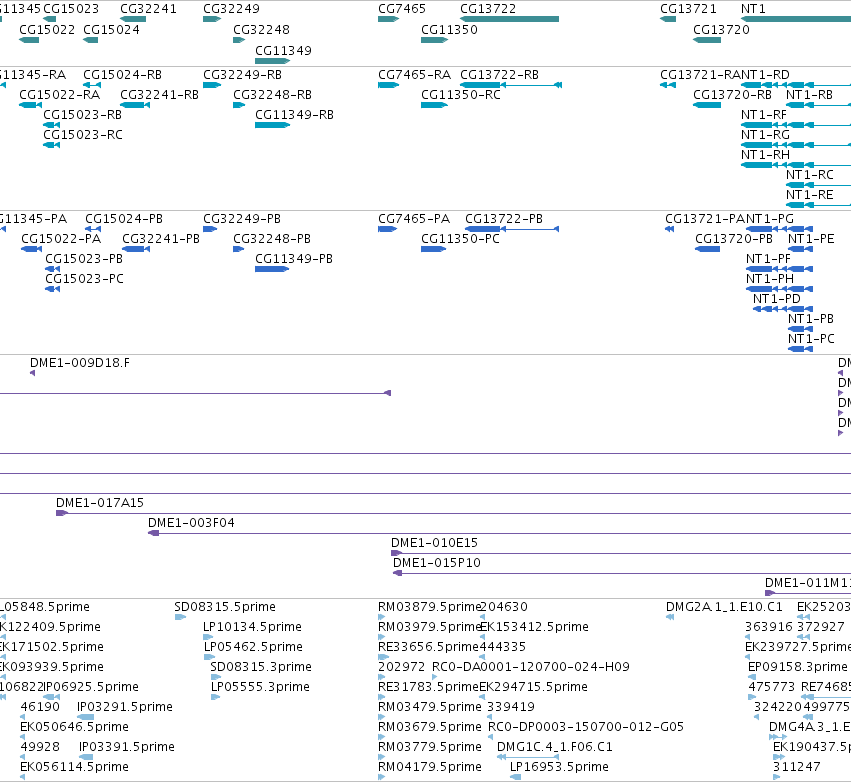Click protein NT1-PH
Image resolution: width=851 pixels, height=782 pixels.
770,278
